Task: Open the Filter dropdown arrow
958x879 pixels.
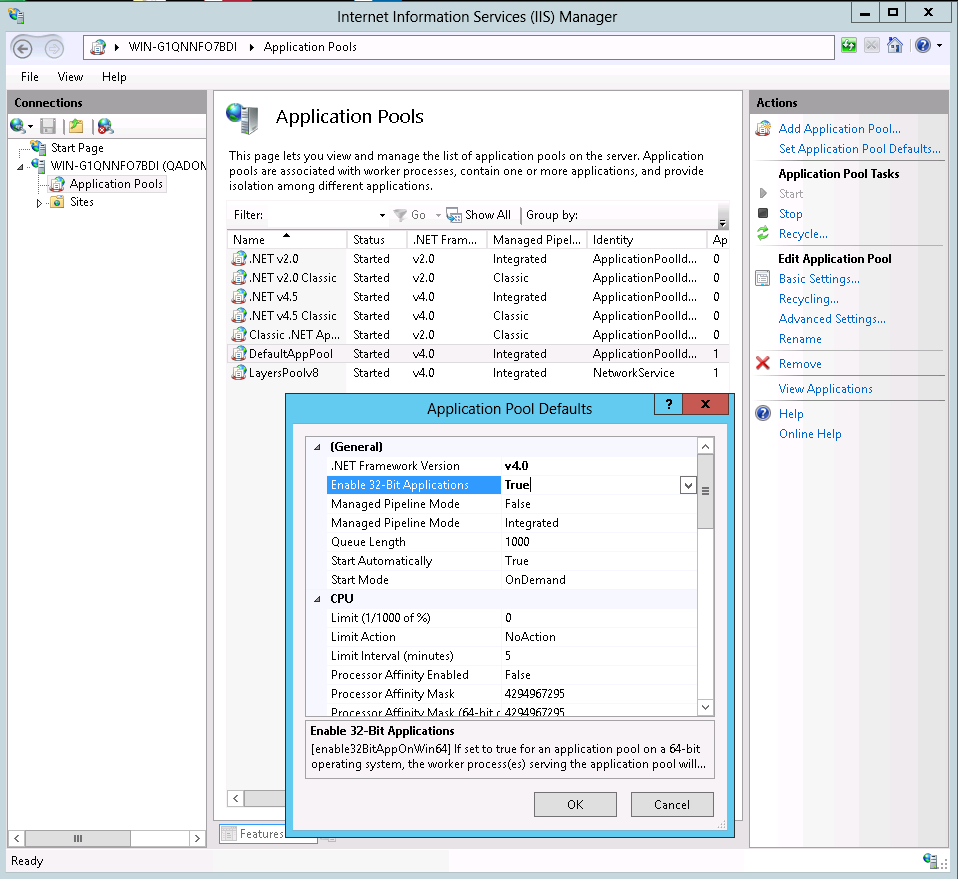Action: point(381,214)
